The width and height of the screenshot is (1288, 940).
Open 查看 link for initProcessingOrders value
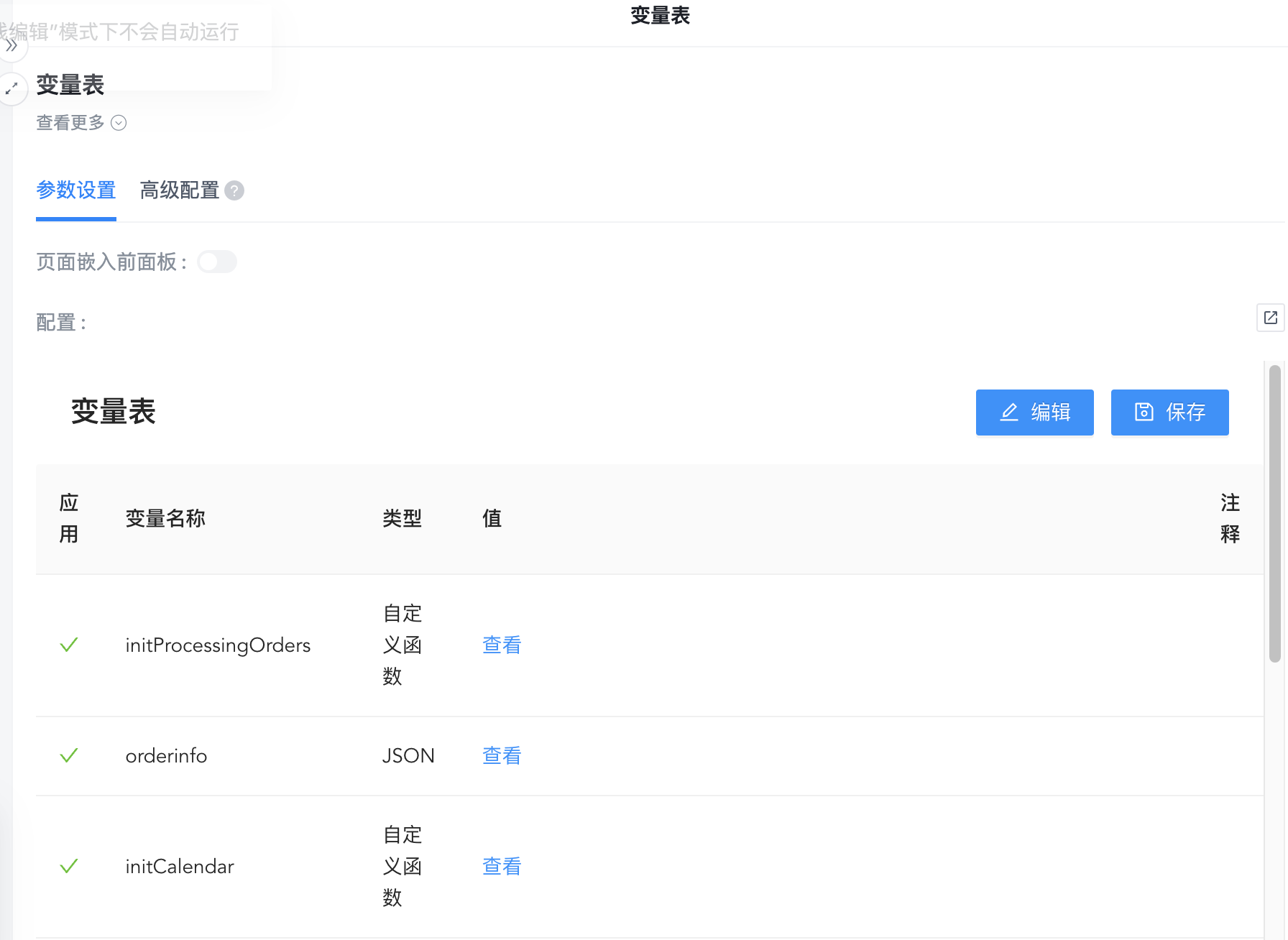(501, 645)
